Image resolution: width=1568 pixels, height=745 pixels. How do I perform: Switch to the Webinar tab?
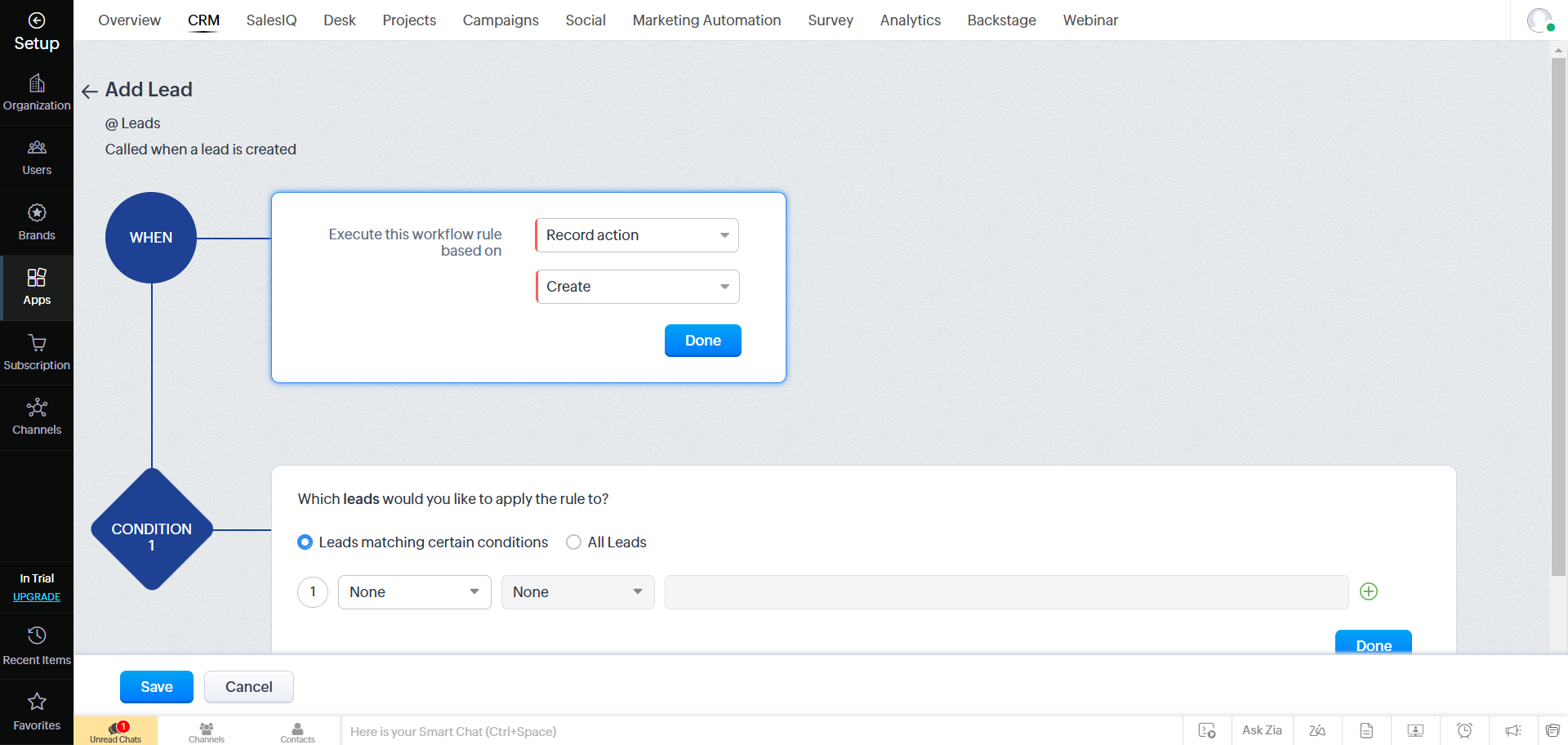1090,20
